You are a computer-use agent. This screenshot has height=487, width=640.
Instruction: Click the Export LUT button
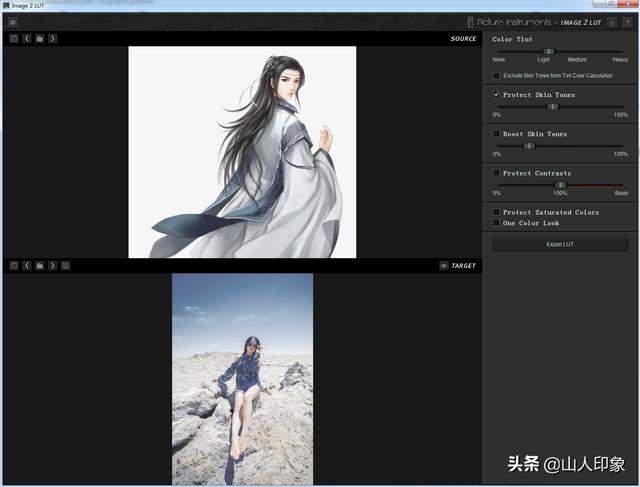(560, 244)
